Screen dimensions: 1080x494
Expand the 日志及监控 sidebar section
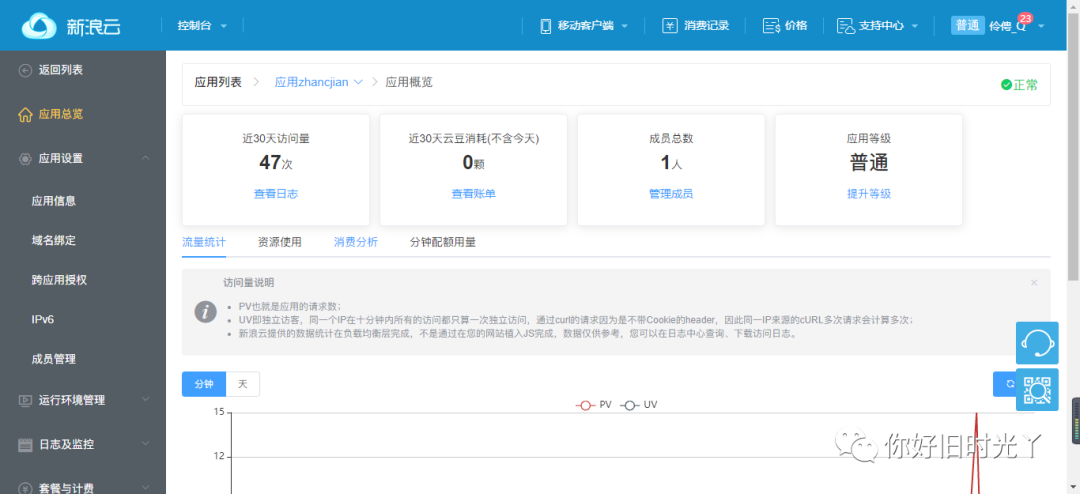146,444
